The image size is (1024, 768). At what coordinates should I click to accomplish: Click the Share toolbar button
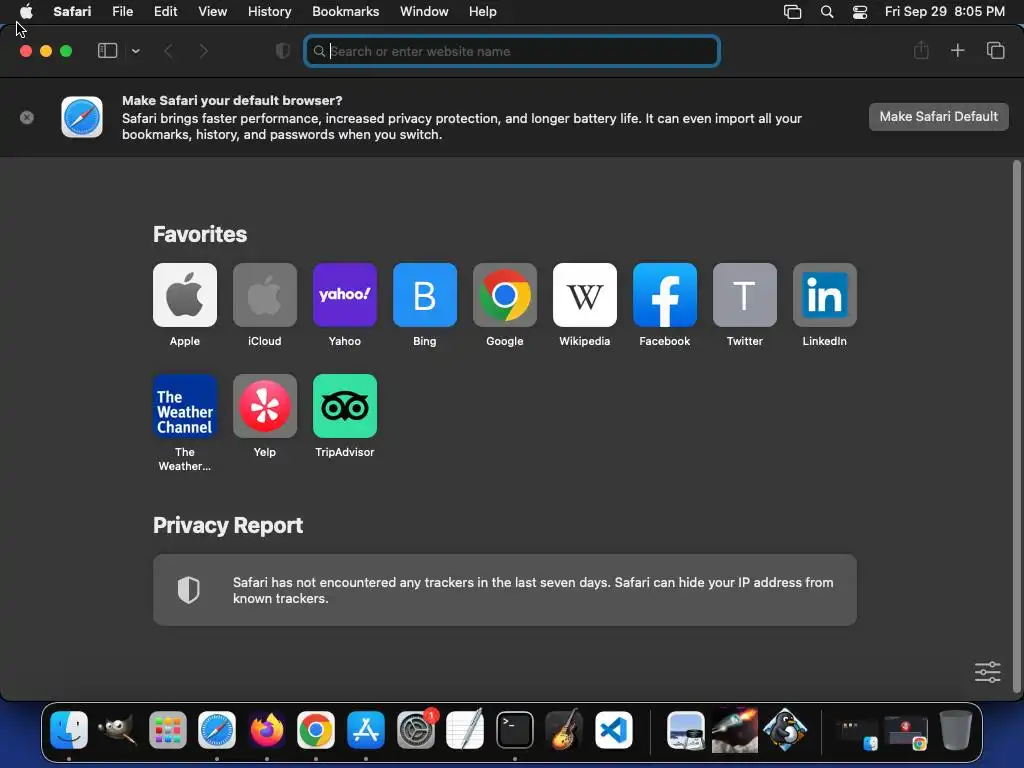pyautogui.click(x=921, y=50)
